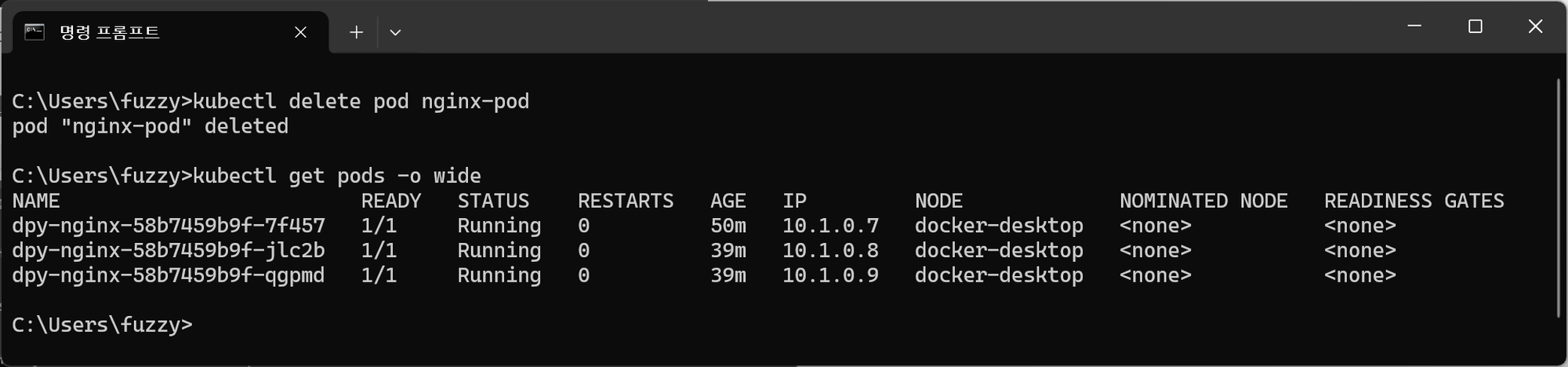Click the command prompt icon in tab
Image resolution: width=1568 pixels, height=367 pixels.
tap(34, 32)
